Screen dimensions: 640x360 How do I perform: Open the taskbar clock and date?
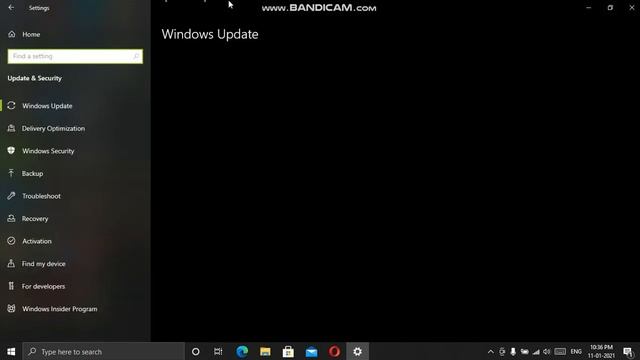(x=601, y=351)
